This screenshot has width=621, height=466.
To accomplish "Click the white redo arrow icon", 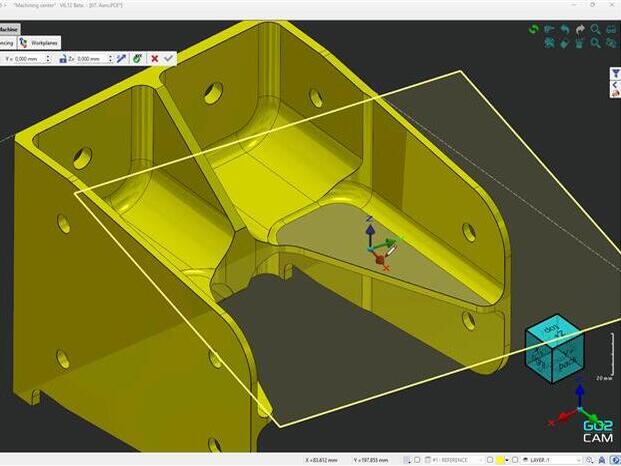I will tap(580, 30).
